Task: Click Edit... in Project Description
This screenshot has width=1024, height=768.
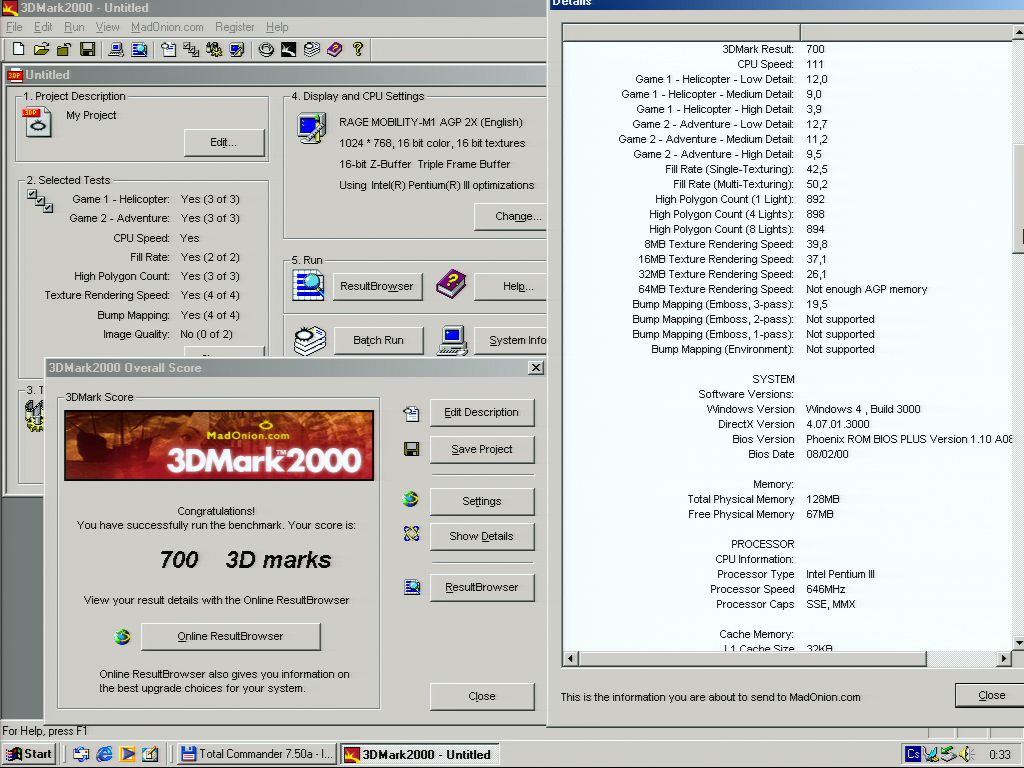Action: [224, 142]
